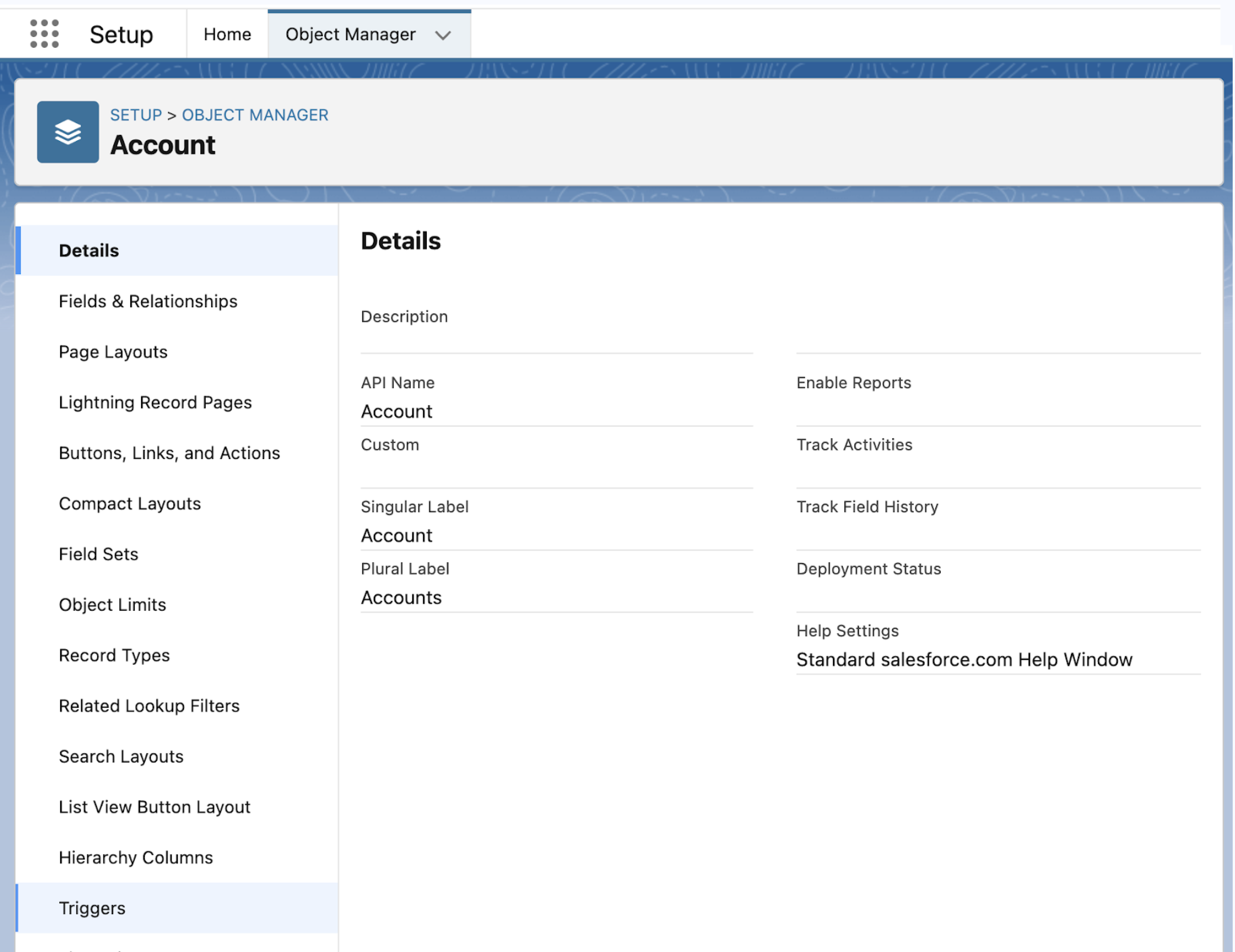Open Hierarchy Columns section
The height and width of the screenshot is (952, 1235).
[x=177, y=858]
